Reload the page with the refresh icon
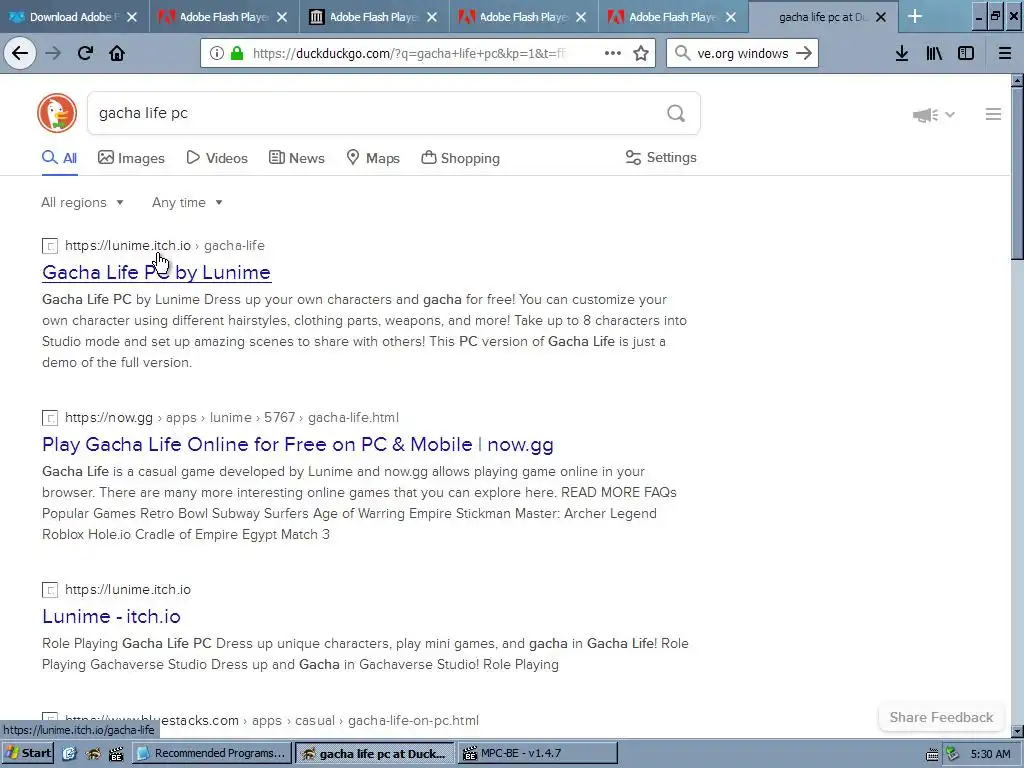This screenshot has height=768, width=1024. click(x=85, y=53)
